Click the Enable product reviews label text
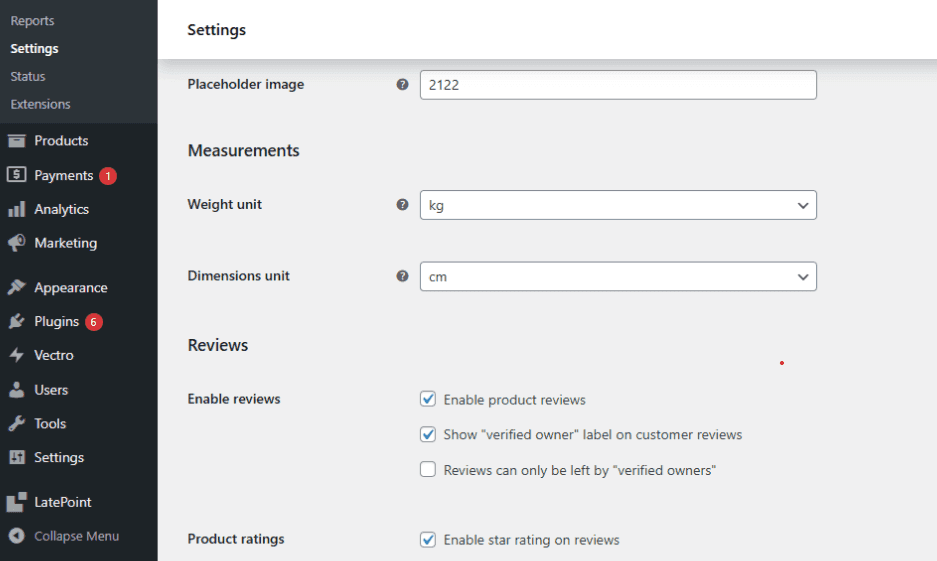 pyautogui.click(x=514, y=400)
